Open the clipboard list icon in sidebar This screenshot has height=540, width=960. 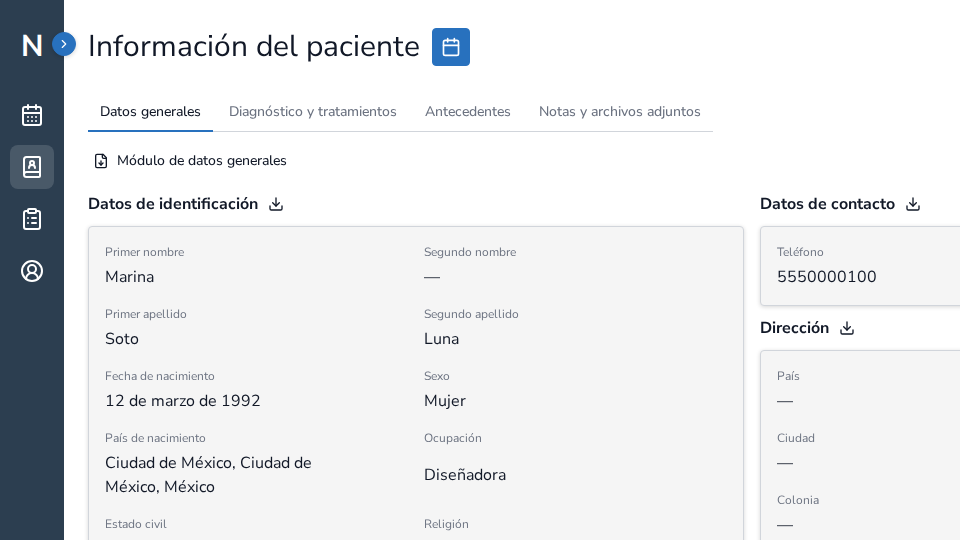point(32,219)
